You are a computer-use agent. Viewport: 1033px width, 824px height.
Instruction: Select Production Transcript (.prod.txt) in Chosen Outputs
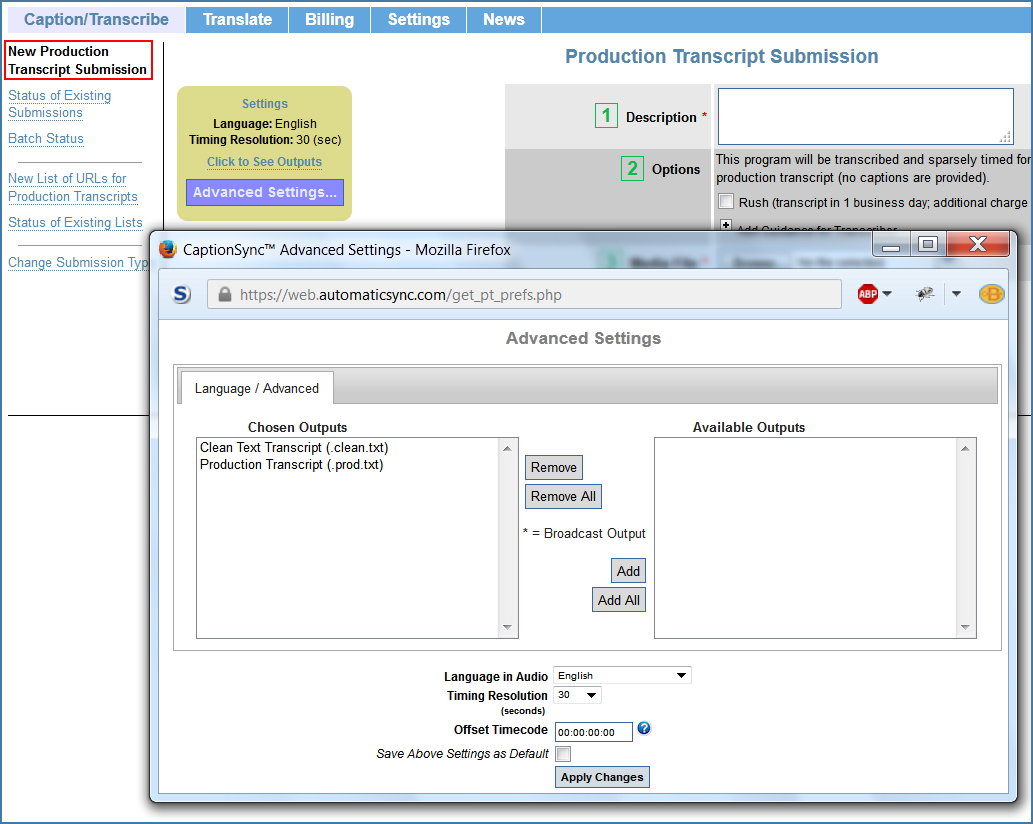point(291,465)
